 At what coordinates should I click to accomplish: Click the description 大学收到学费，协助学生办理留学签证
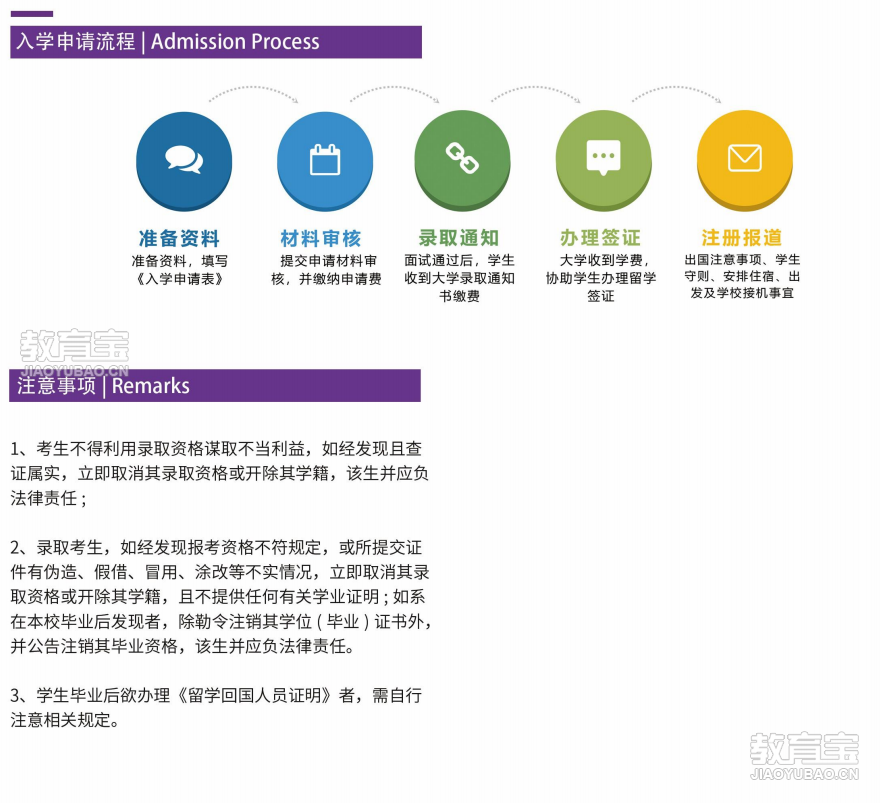601,278
